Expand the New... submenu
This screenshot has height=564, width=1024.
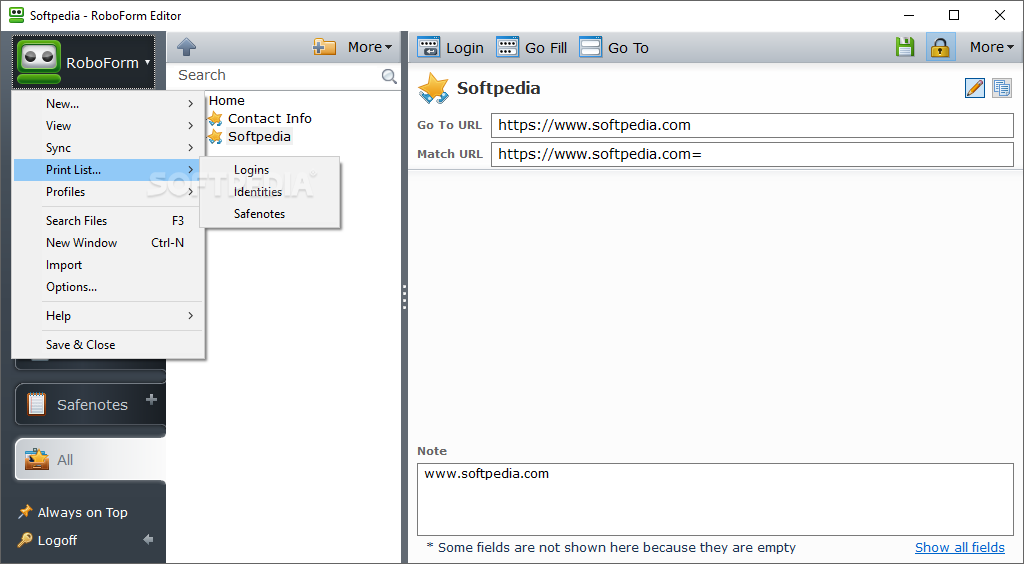pos(108,104)
